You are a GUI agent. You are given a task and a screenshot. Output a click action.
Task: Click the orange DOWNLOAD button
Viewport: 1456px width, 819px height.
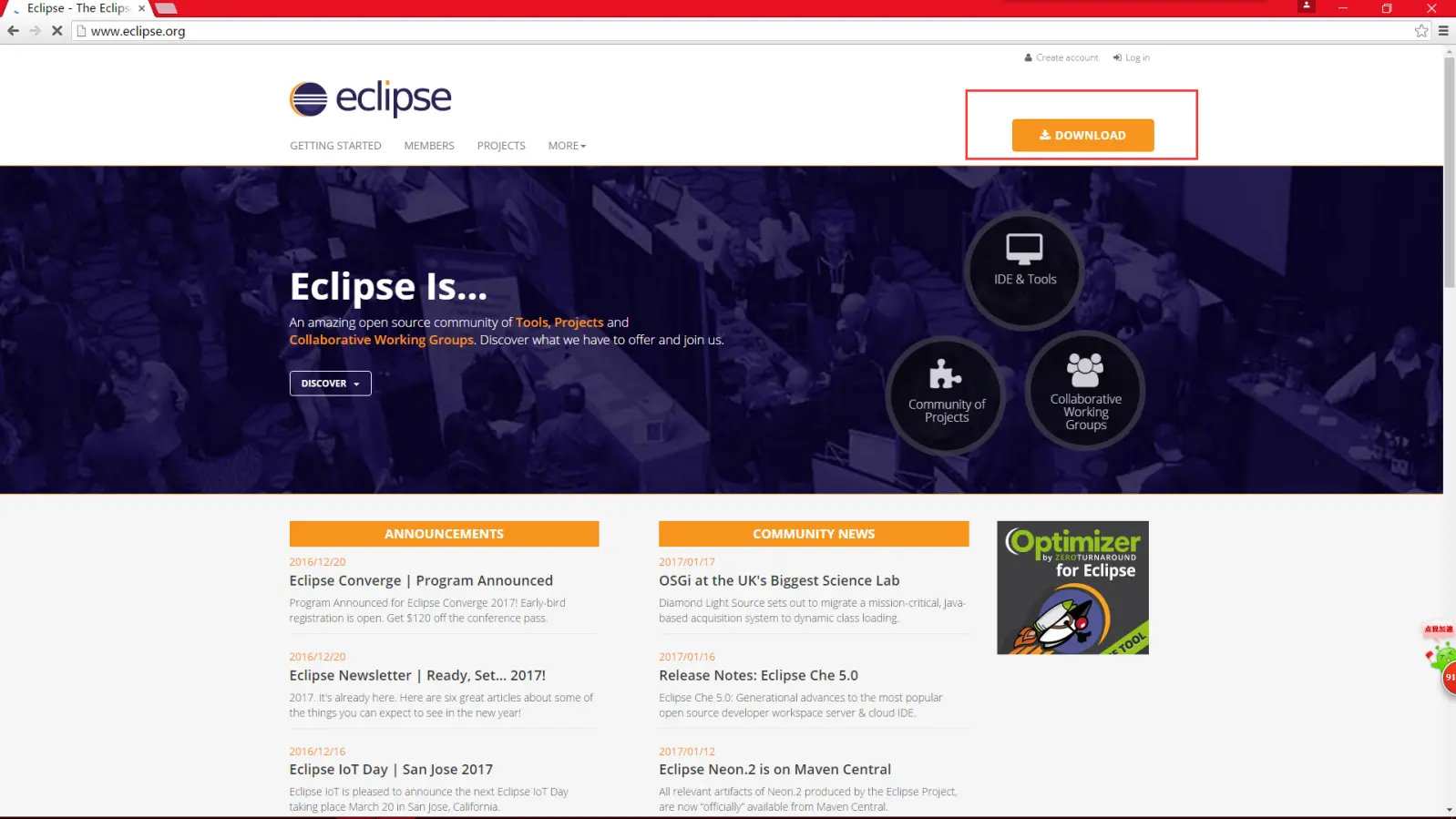pyautogui.click(x=1082, y=135)
